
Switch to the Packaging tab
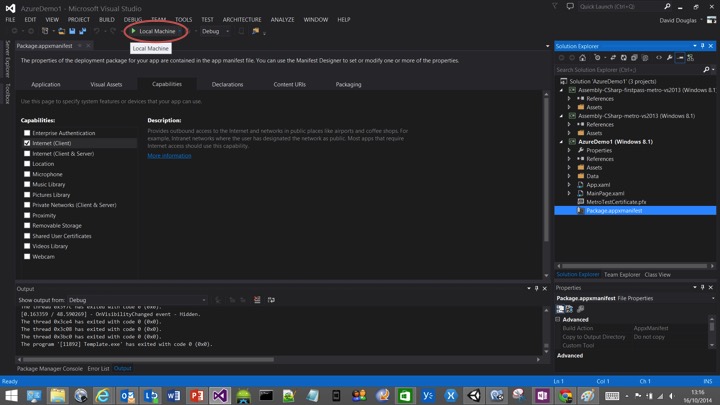[349, 84]
